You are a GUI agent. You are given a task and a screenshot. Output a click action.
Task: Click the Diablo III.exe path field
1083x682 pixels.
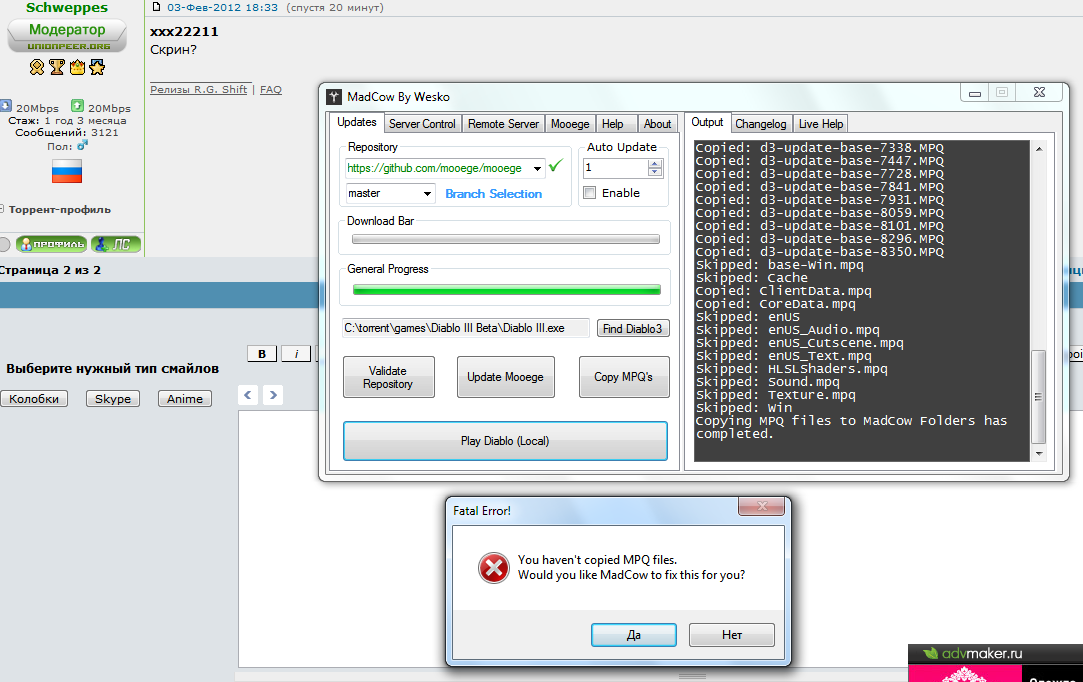pyautogui.click(x=466, y=328)
